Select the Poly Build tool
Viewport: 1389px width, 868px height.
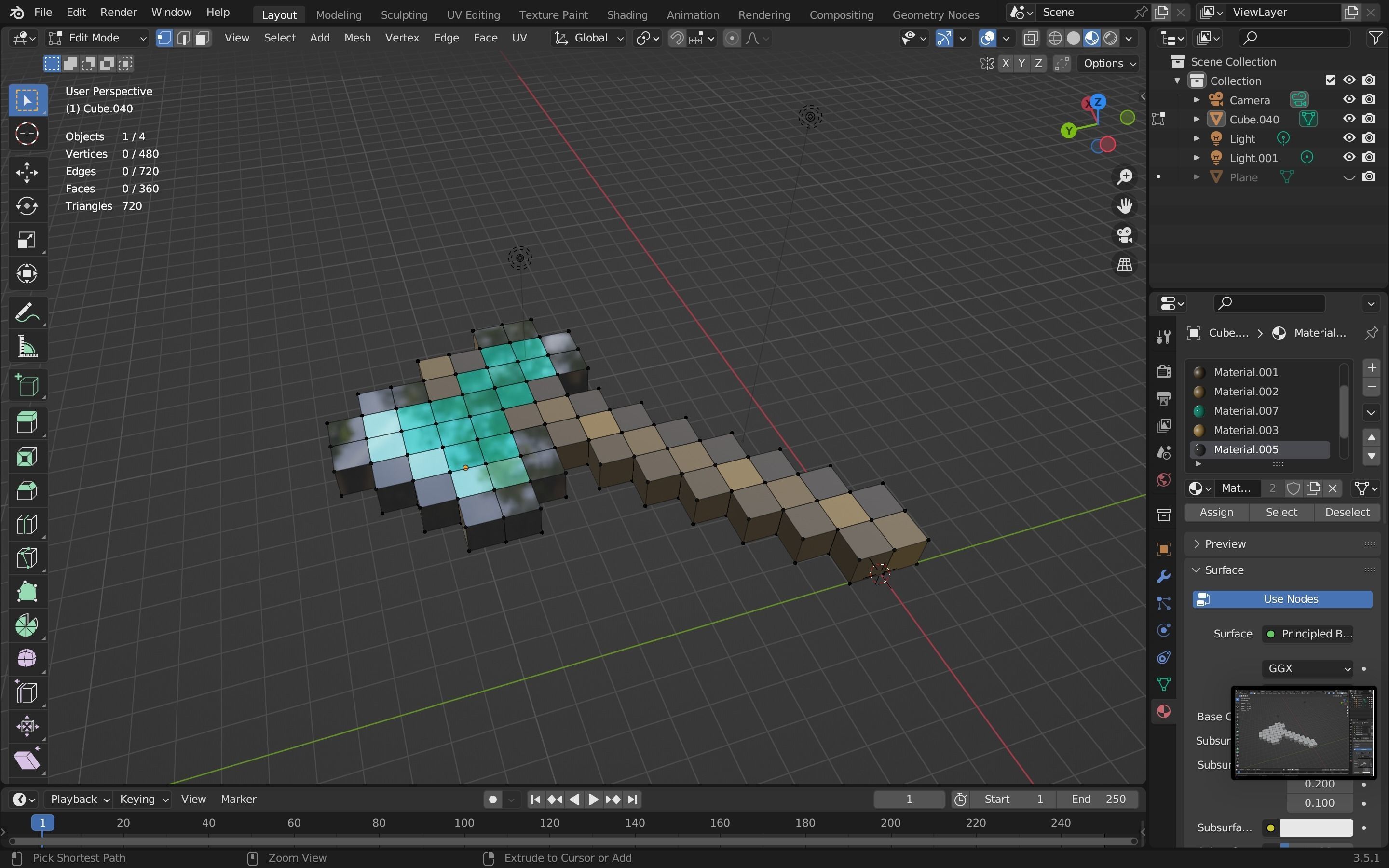coord(27,592)
